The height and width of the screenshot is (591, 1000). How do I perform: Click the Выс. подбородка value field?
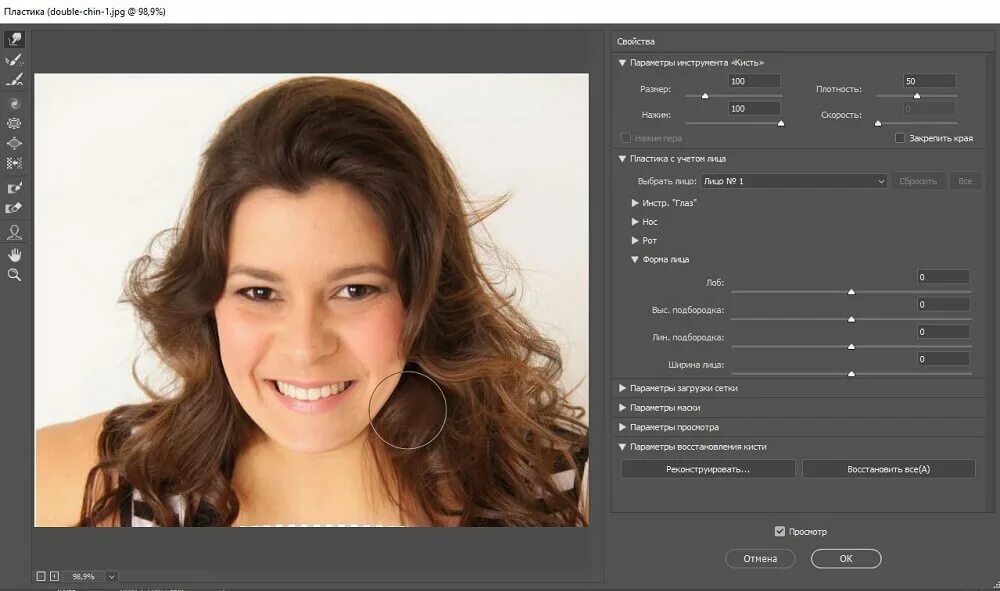pos(943,304)
